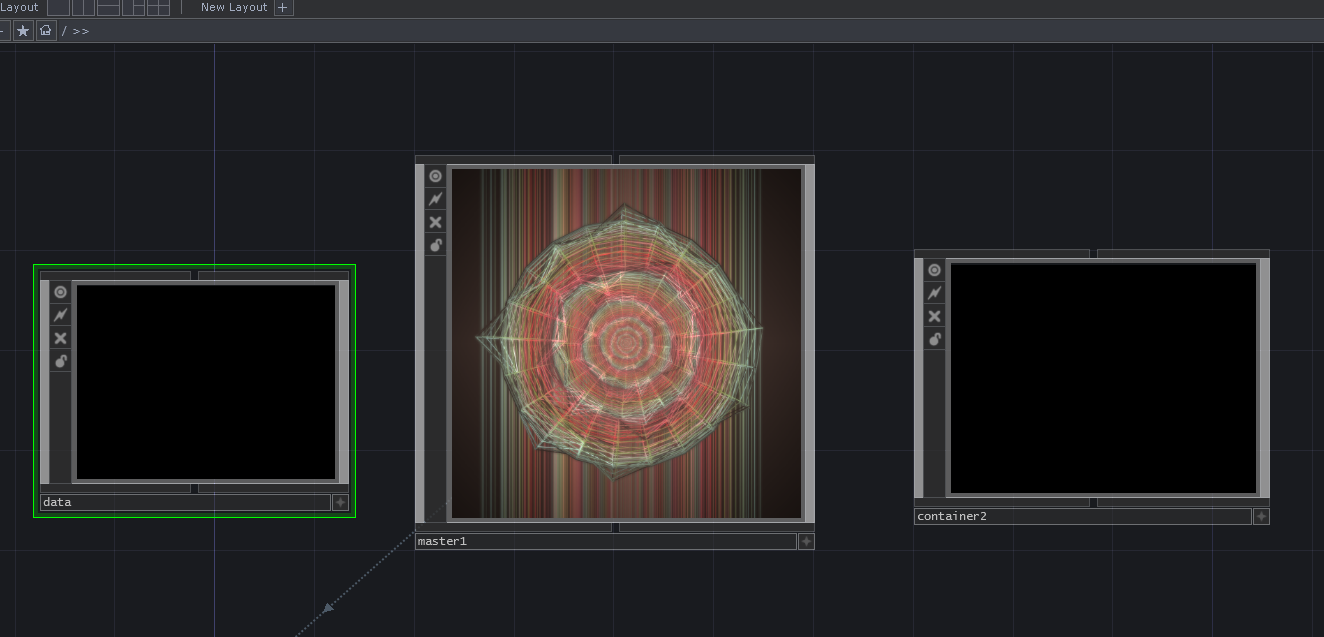Click the plus expander on container2's name bar

point(1261,516)
